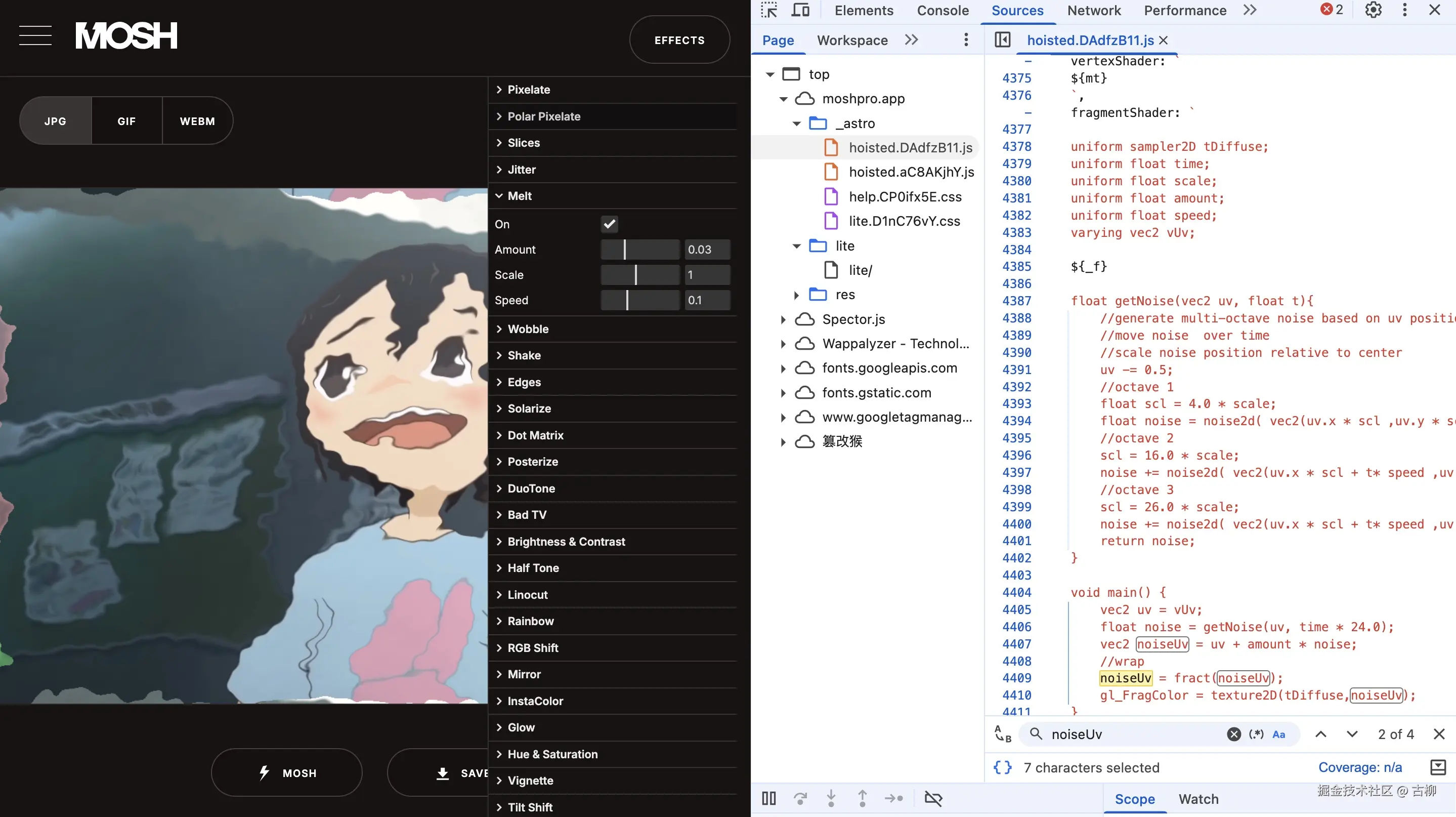Expand the Wobble effect section
Image resolution: width=1456 pixels, height=817 pixels.
(527, 329)
